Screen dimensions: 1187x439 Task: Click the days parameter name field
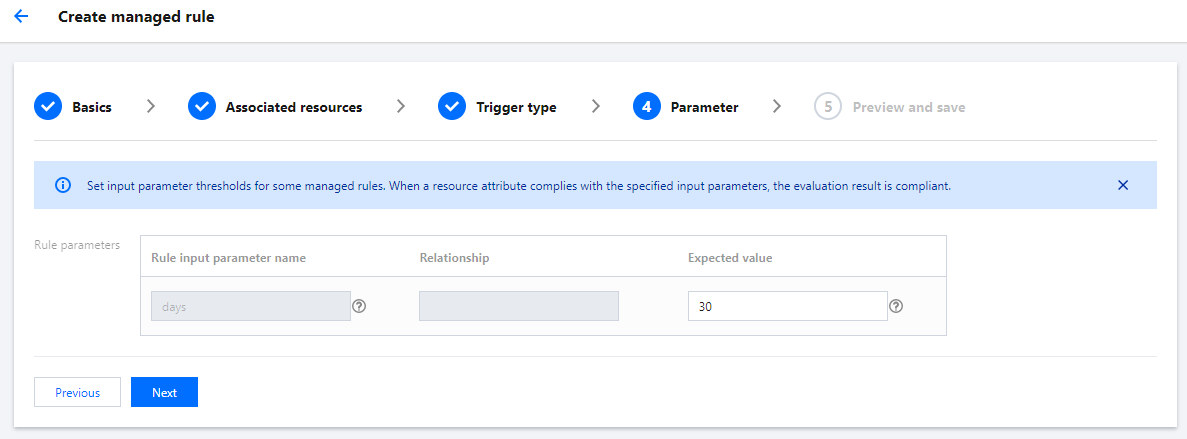[250, 306]
